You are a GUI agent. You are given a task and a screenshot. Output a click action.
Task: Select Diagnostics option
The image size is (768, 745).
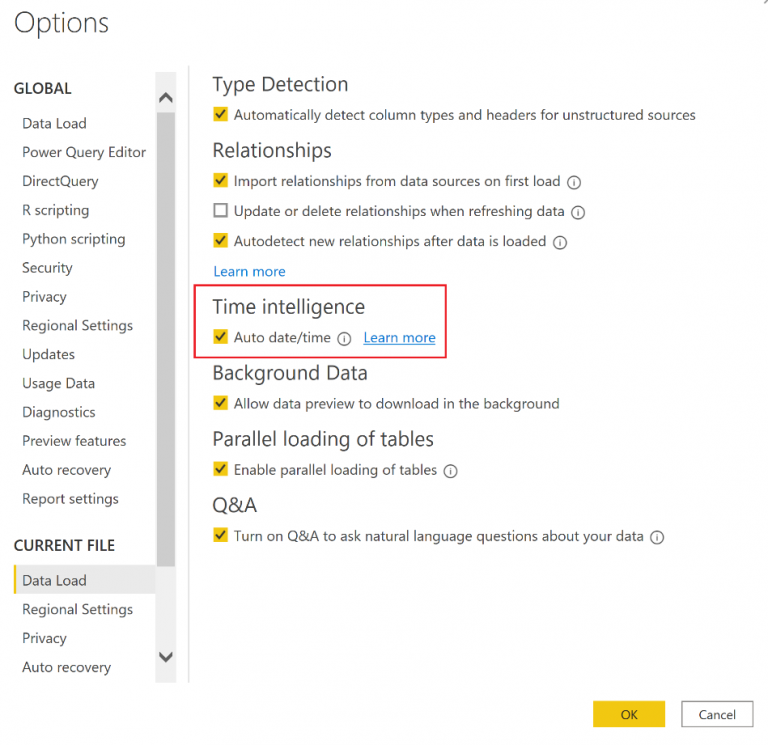[x=59, y=412]
